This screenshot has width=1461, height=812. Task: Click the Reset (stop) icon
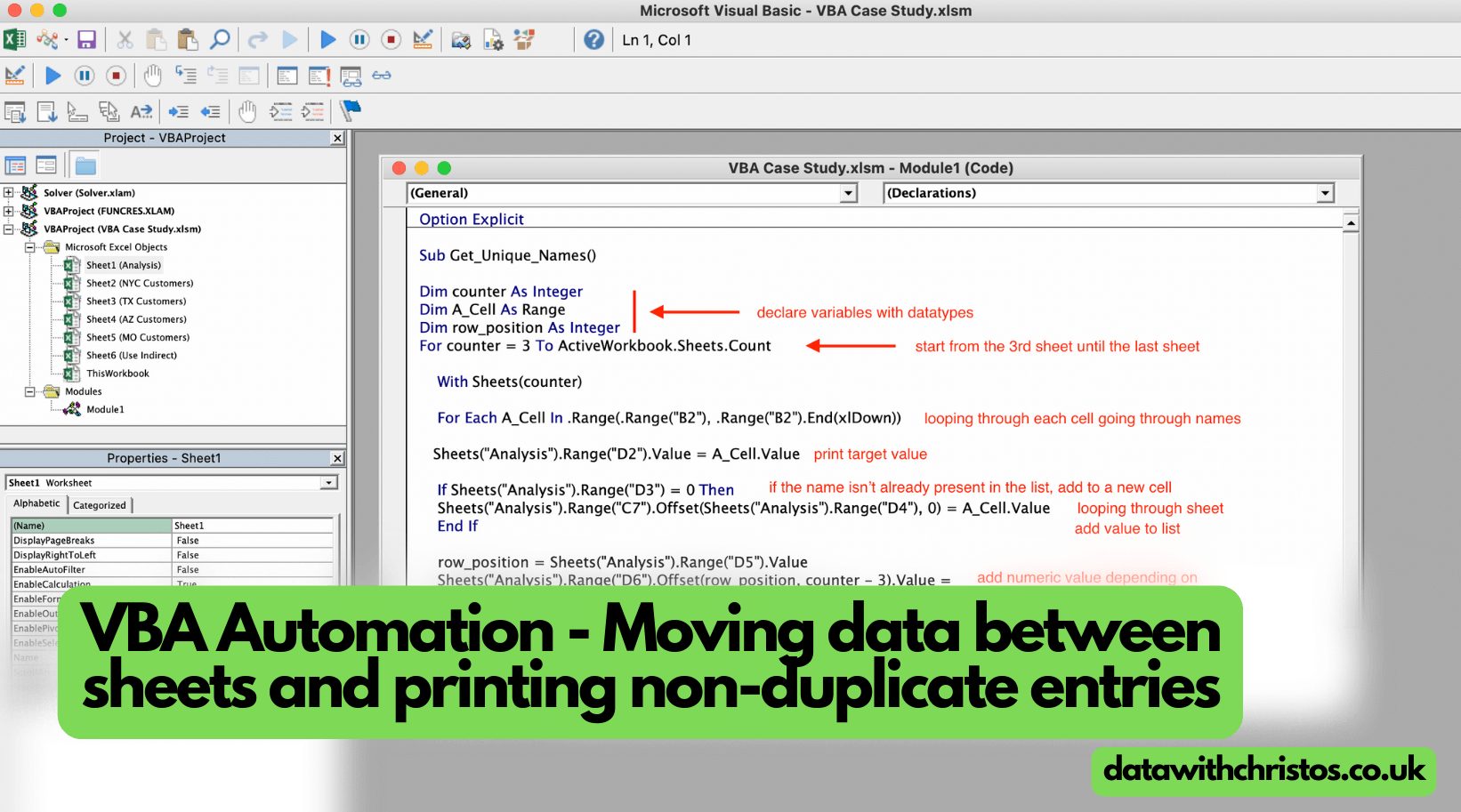(391, 39)
